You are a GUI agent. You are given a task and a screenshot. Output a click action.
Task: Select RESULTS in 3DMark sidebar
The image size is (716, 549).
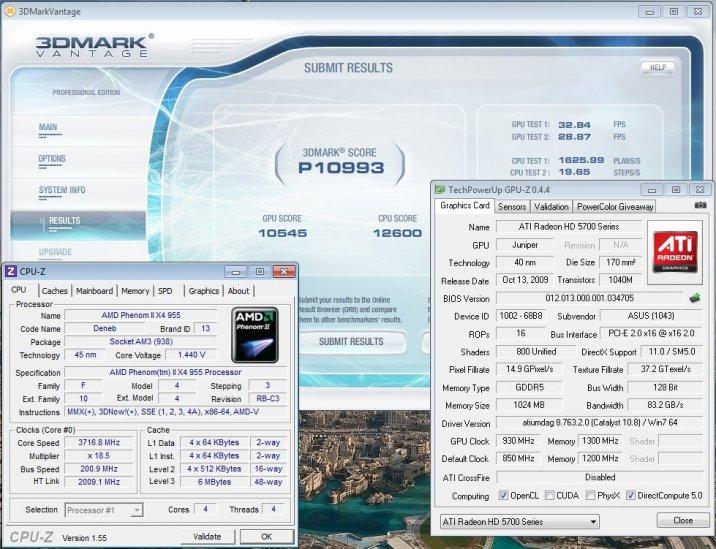(79, 225)
